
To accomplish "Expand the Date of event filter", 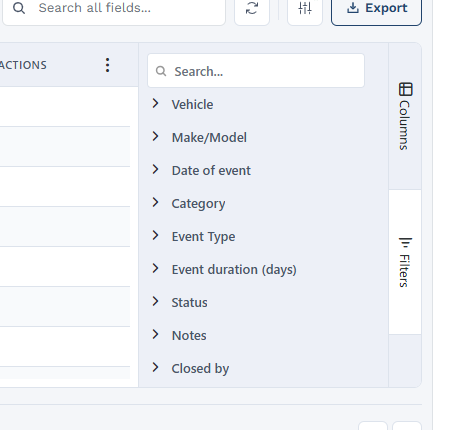I will [155, 169].
